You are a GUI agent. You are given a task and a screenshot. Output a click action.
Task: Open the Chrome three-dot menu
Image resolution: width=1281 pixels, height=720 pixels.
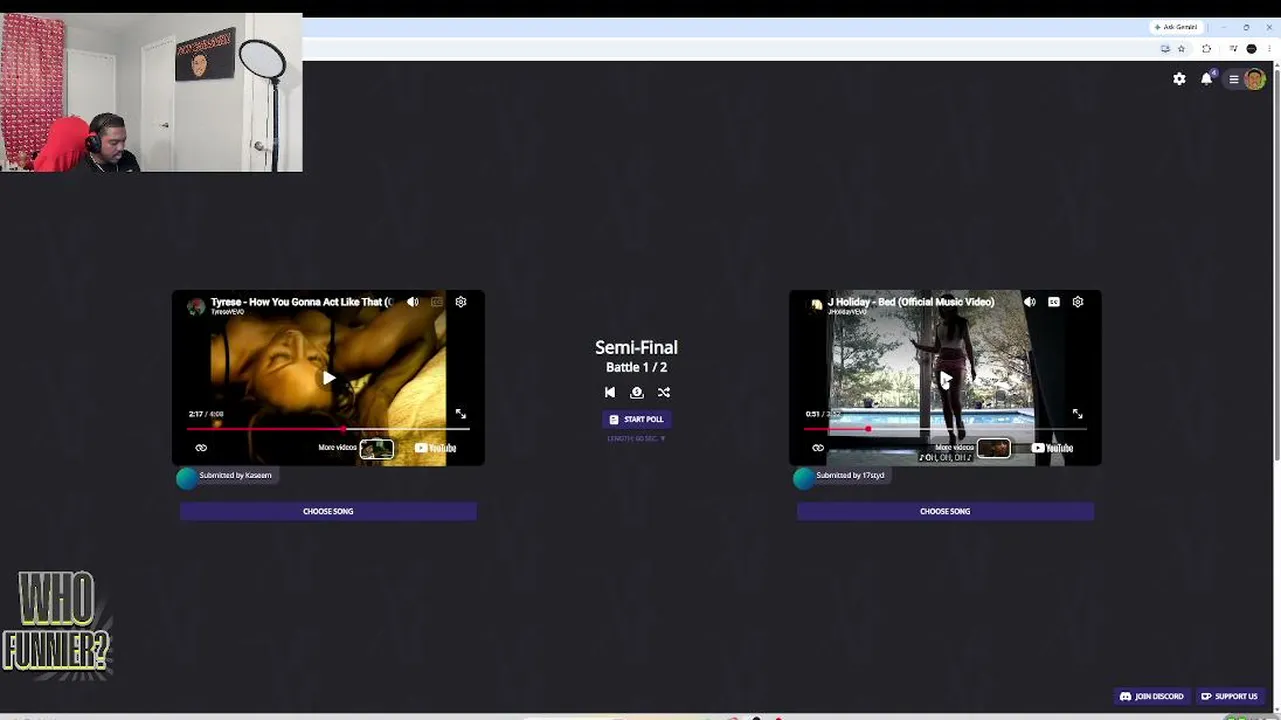coord(1269,48)
